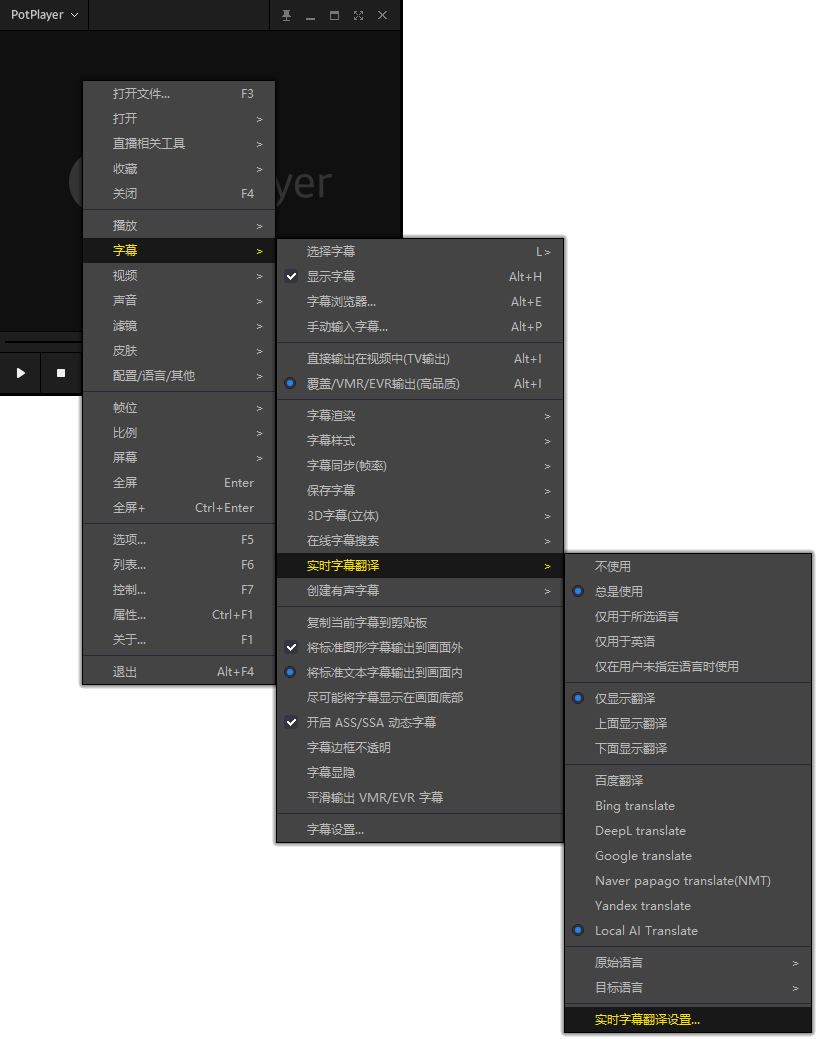
Task: Expand the 声音 submenu
Action: [x=179, y=301]
